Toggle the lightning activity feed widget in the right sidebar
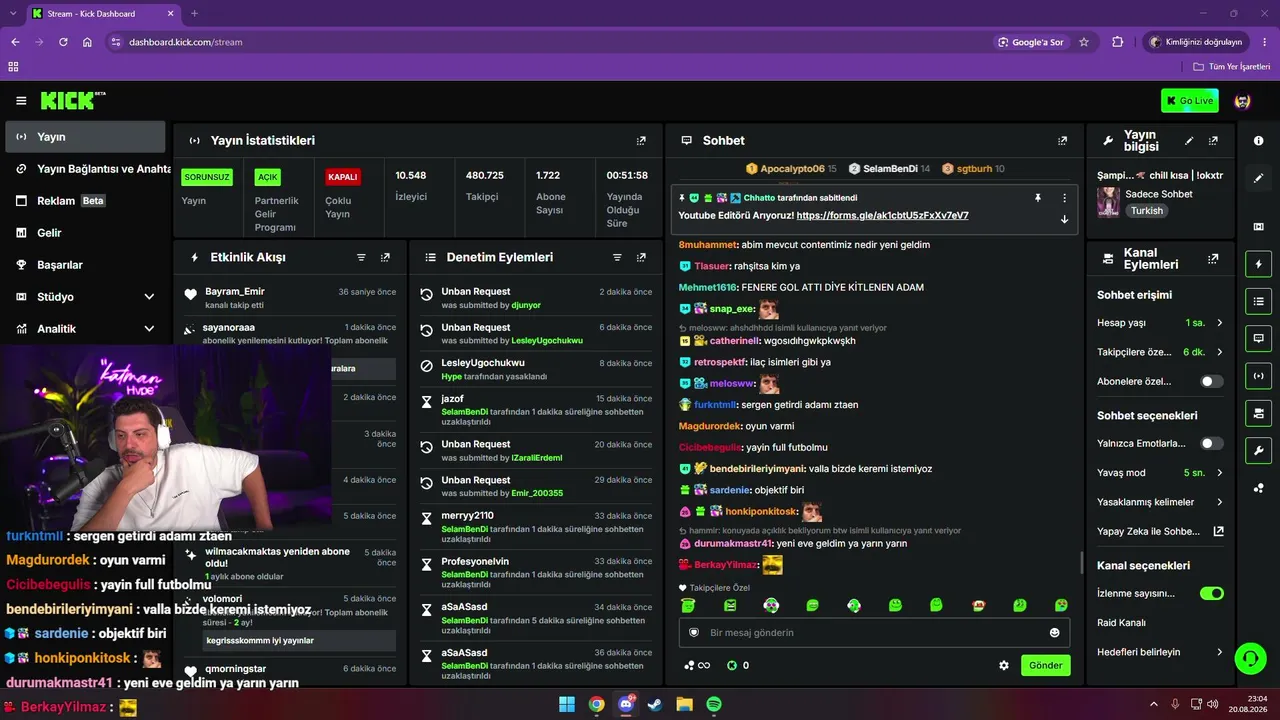The image size is (1280, 720). click(x=1258, y=264)
